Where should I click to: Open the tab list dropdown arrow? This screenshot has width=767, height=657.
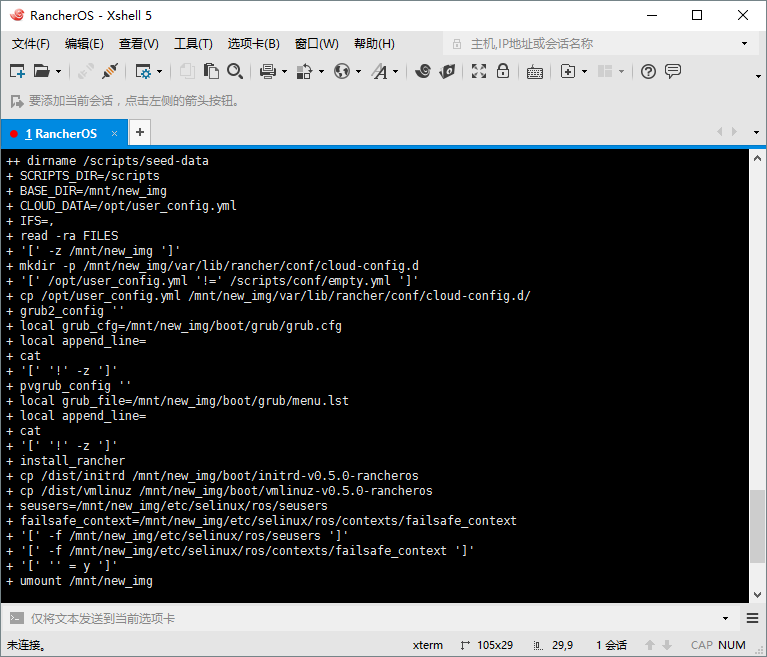tap(756, 133)
